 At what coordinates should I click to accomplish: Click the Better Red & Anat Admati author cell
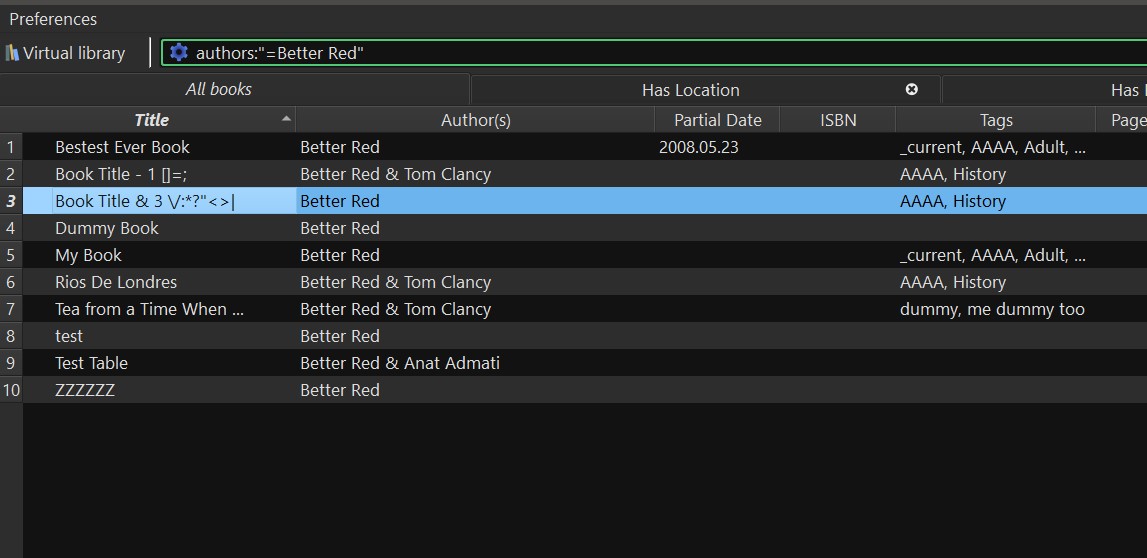(x=399, y=363)
